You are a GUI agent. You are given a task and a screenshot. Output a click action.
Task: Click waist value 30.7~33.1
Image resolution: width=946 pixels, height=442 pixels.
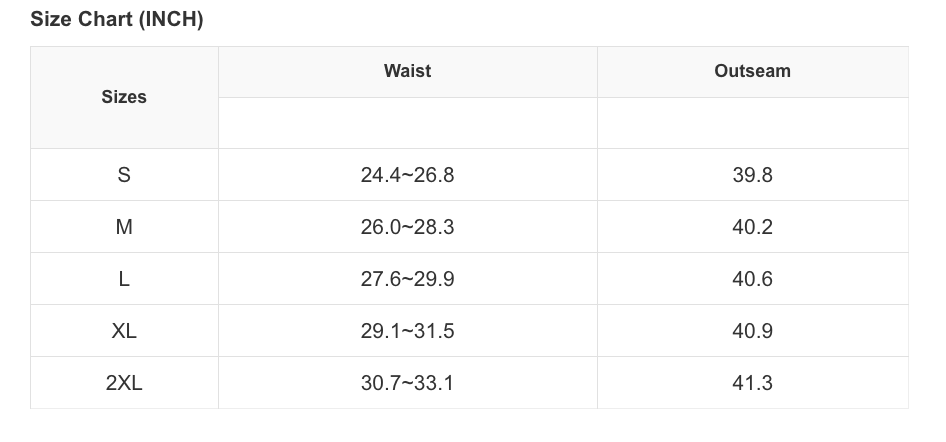click(x=407, y=383)
